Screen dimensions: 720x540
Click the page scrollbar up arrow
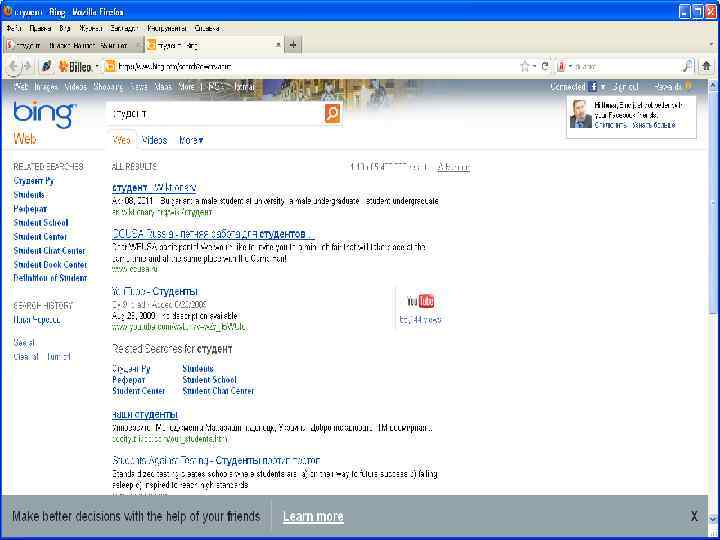click(713, 85)
